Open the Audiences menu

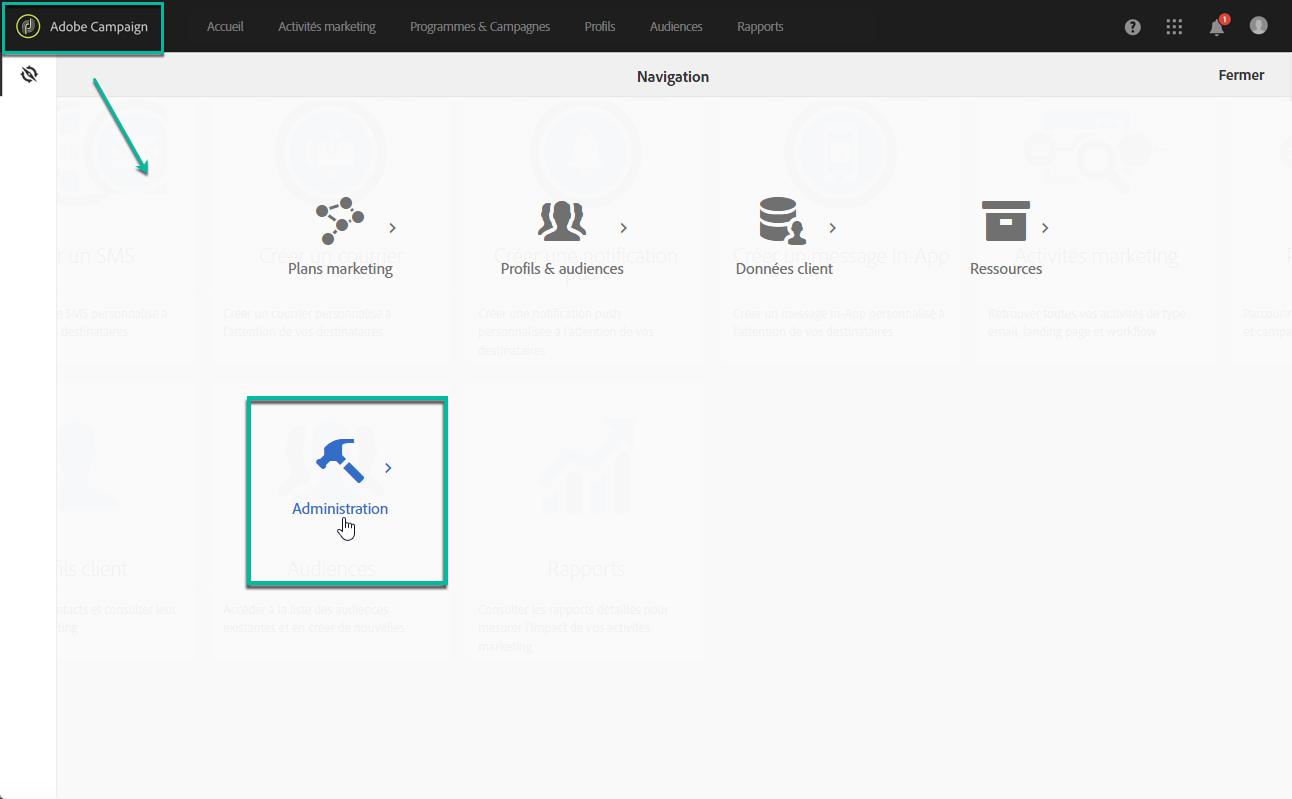[x=676, y=27]
